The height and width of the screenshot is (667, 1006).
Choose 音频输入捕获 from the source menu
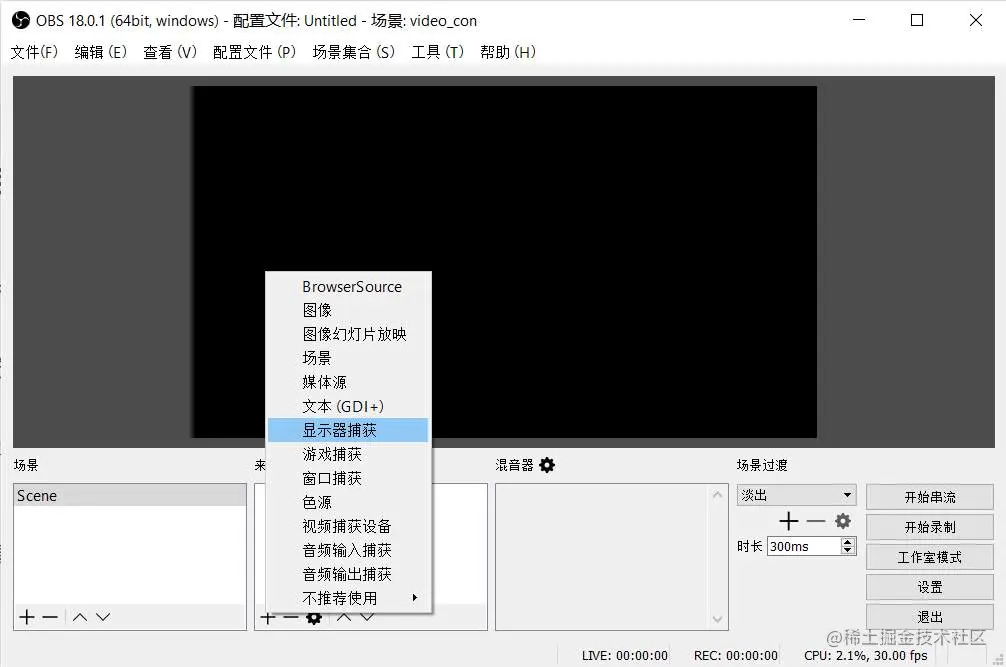coord(348,550)
